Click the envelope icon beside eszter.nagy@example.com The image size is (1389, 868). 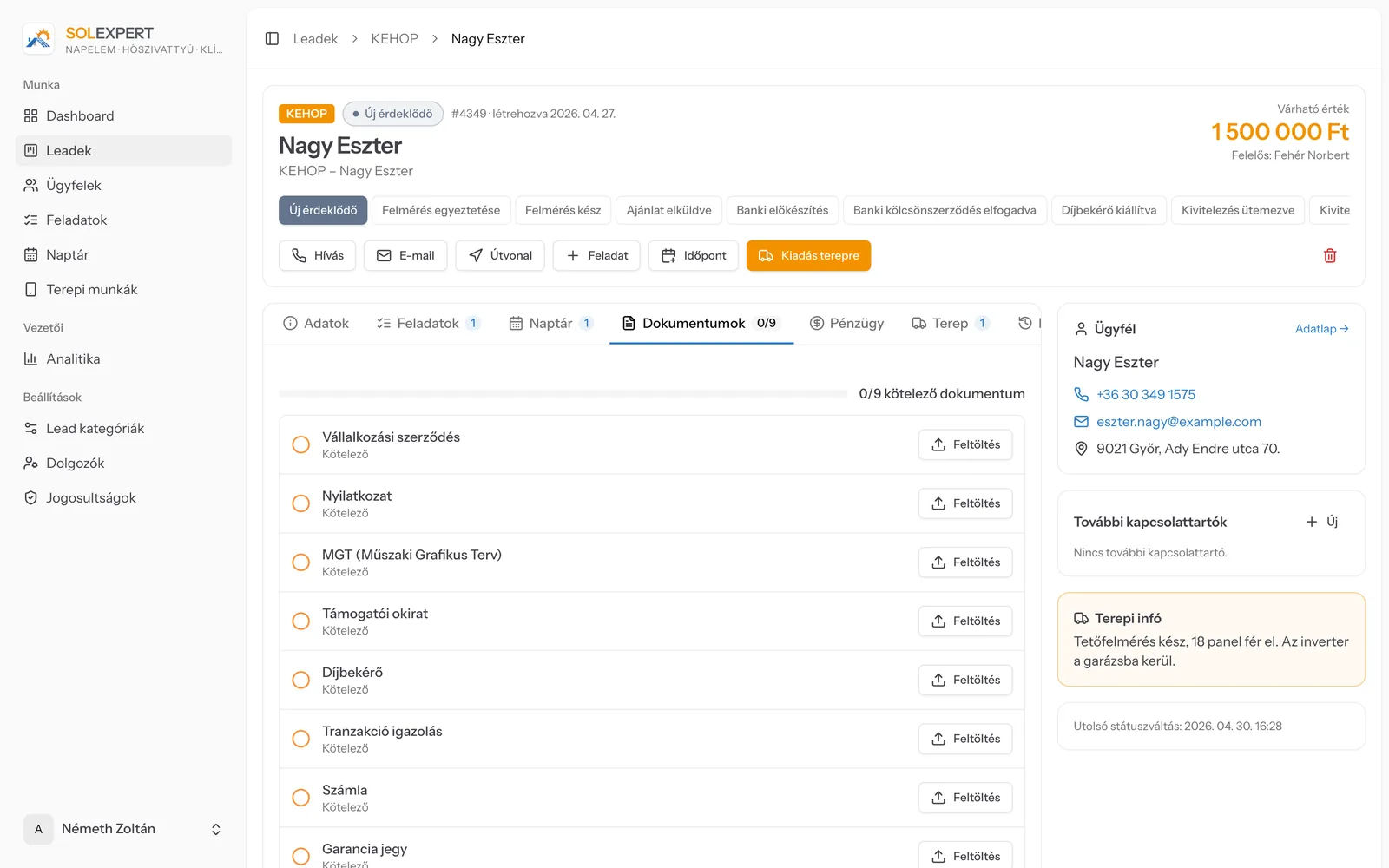(1081, 422)
